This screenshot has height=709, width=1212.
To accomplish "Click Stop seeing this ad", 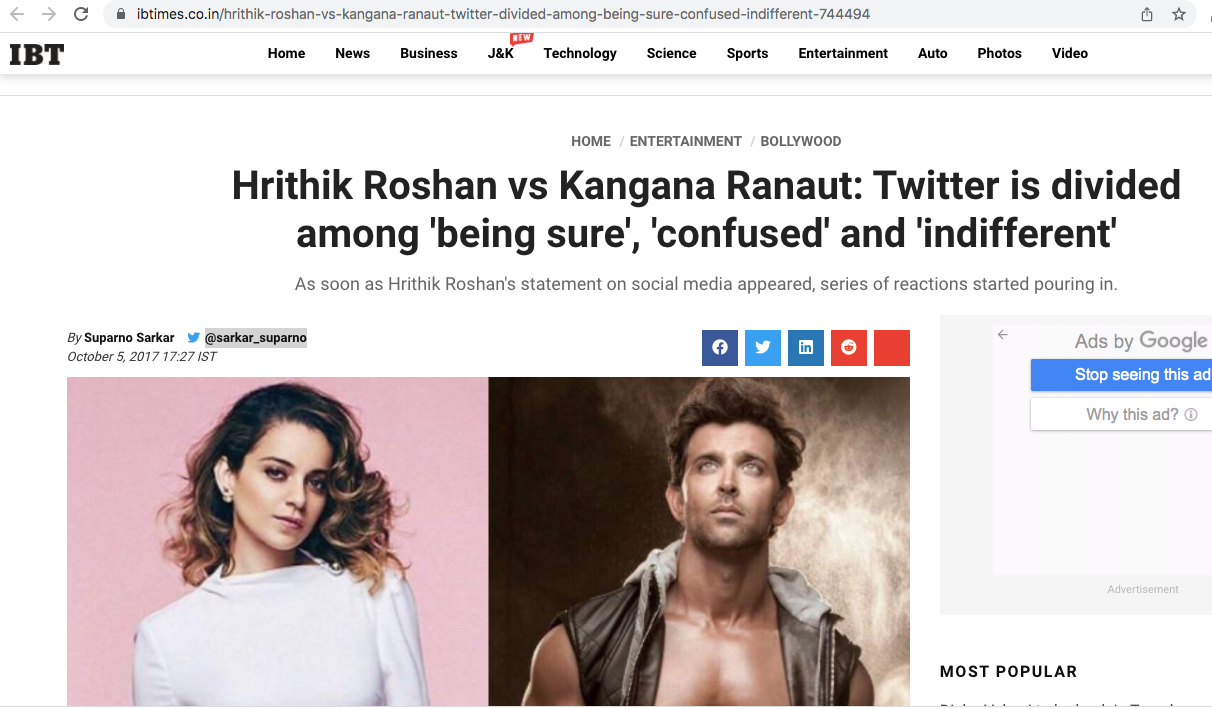I will point(1121,375).
